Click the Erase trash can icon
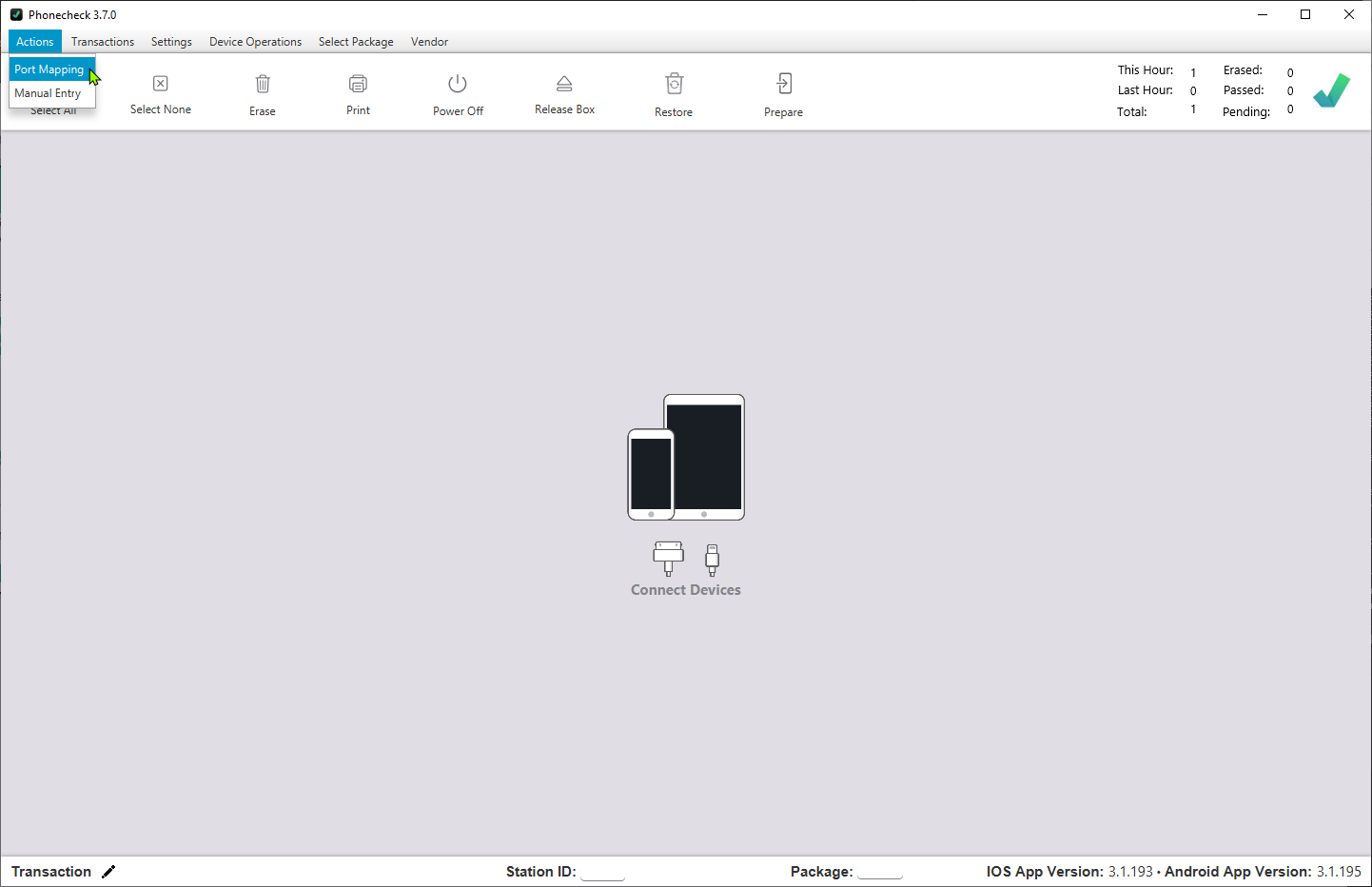1372x887 pixels. pos(263,85)
